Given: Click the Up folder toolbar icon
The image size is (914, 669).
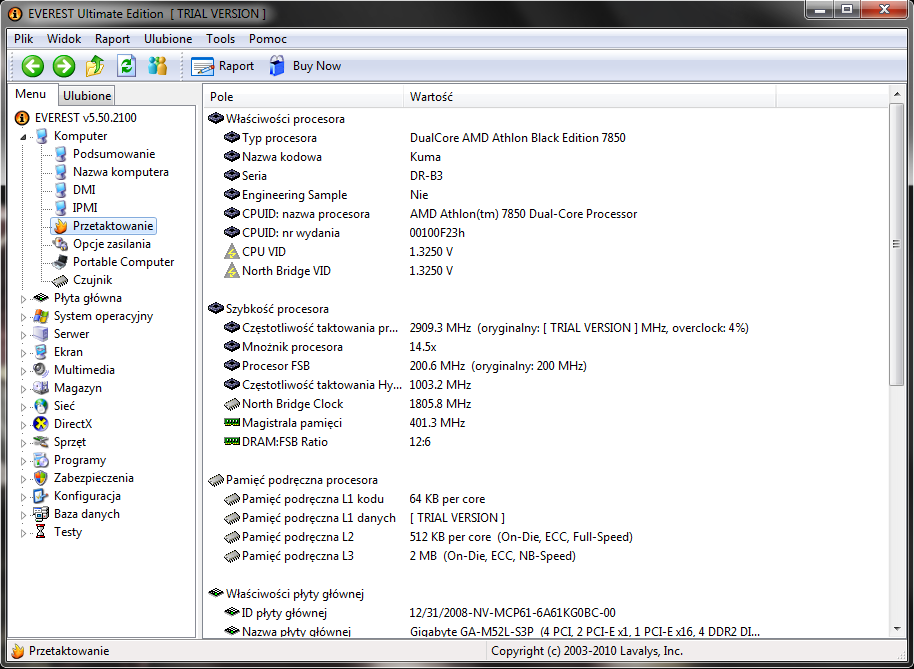Looking at the screenshot, I should click(95, 66).
